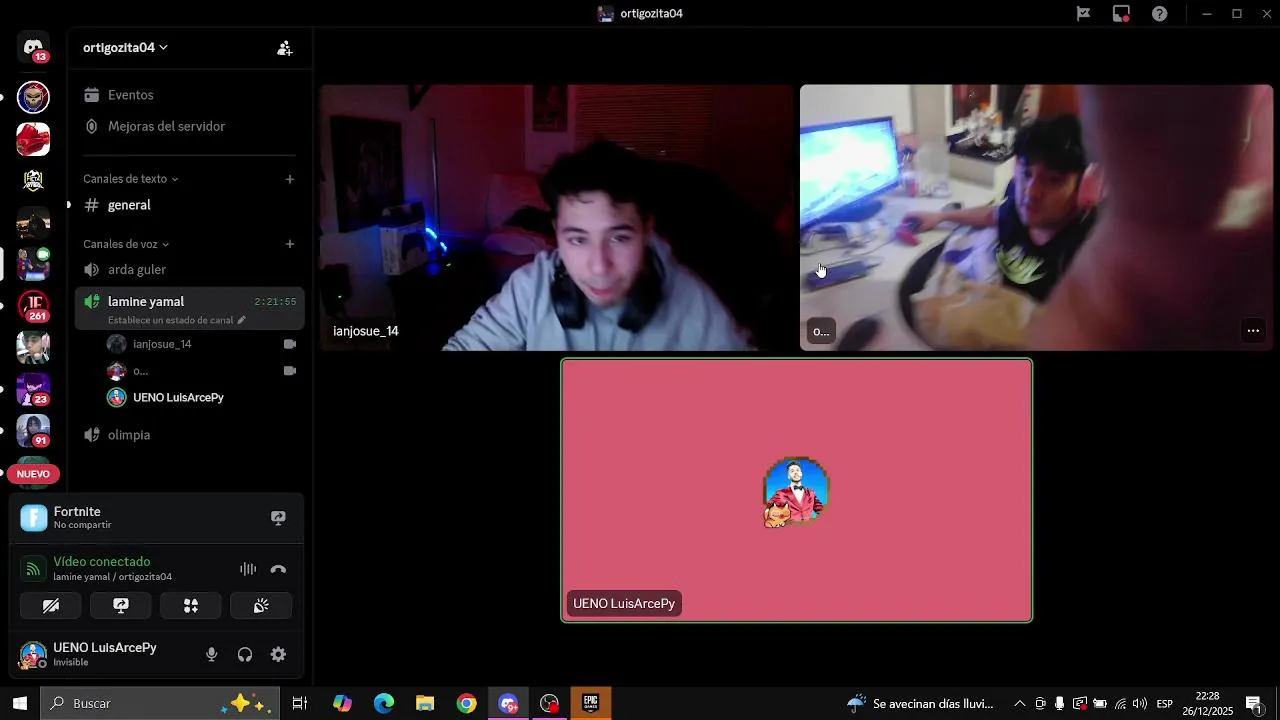This screenshot has height=720, width=1280.
Task: Open user profile avatar in bottom panel
Action: coord(33,655)
